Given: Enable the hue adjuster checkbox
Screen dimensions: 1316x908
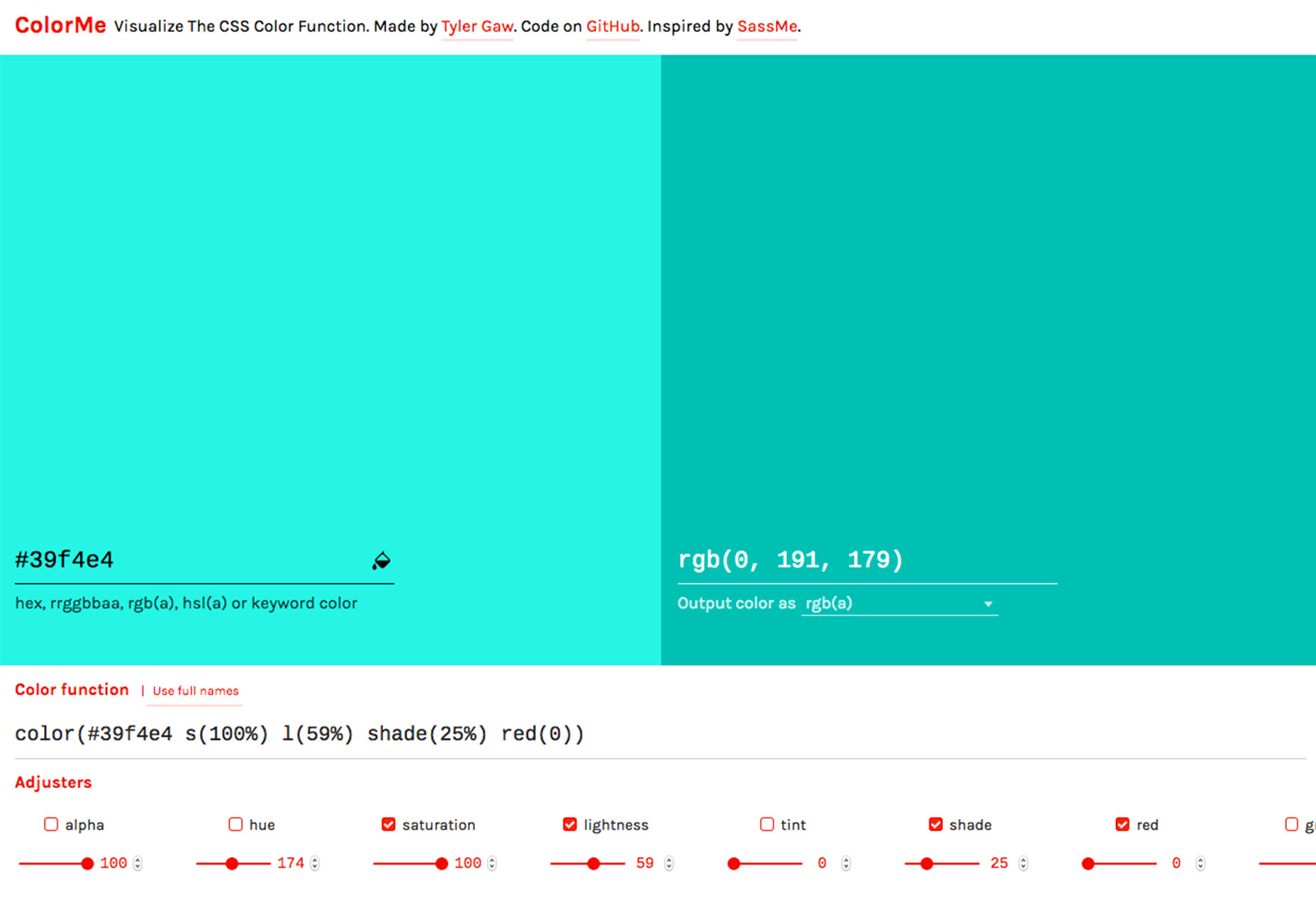Looking at the screenshot, I should [x=235, y=824].
